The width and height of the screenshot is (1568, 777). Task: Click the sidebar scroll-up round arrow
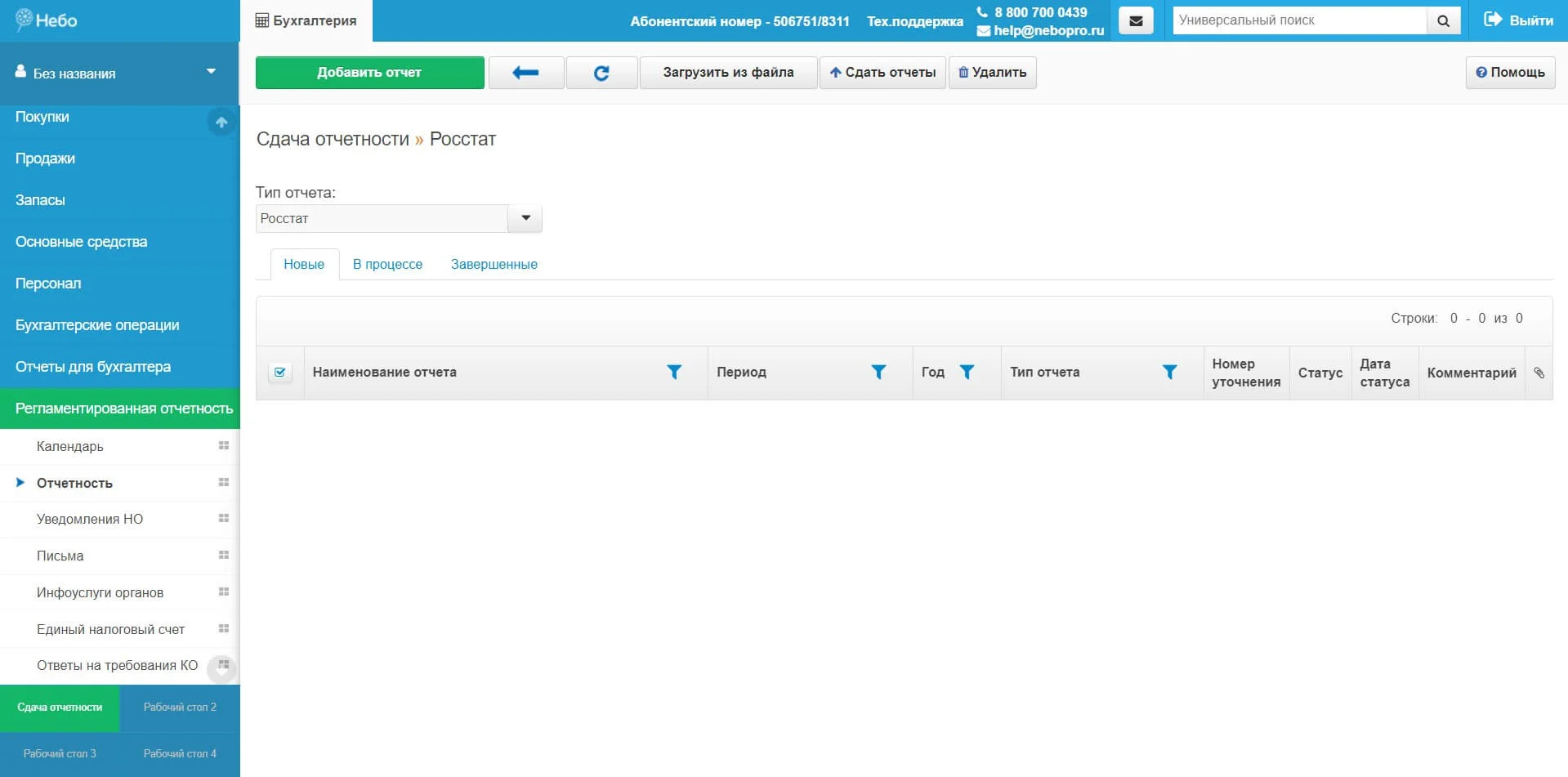tap(221, 123)
